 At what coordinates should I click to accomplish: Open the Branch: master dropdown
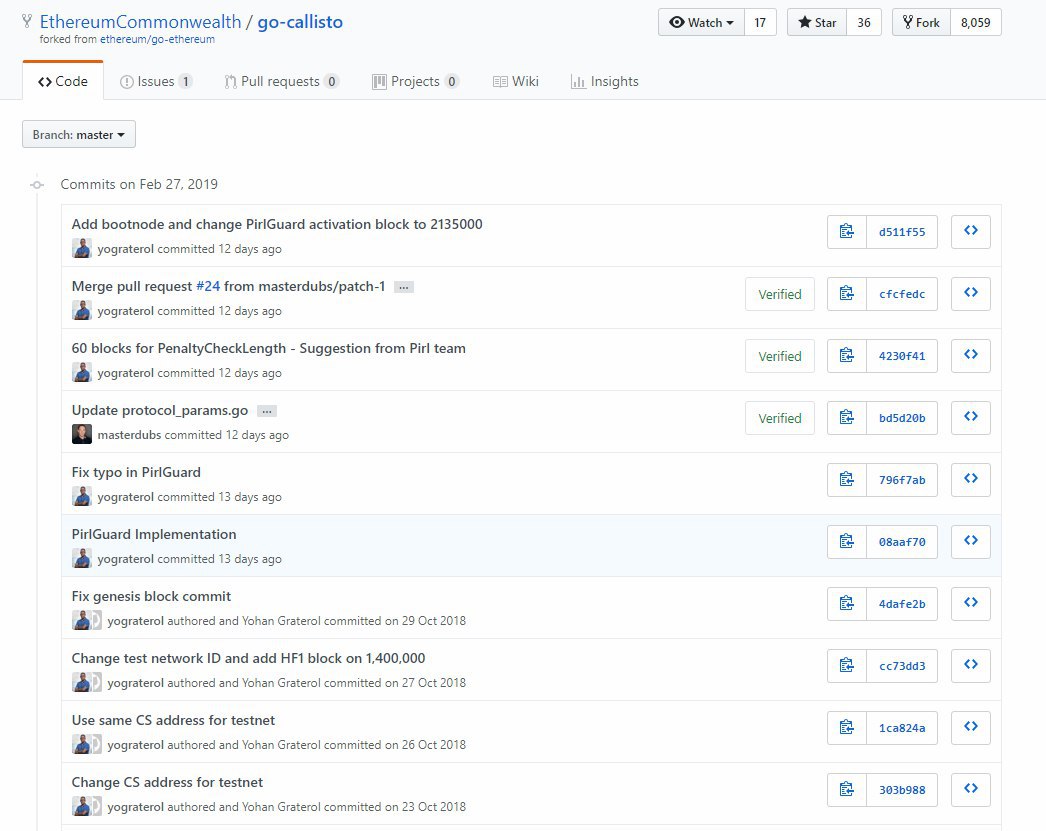(79, 134)
